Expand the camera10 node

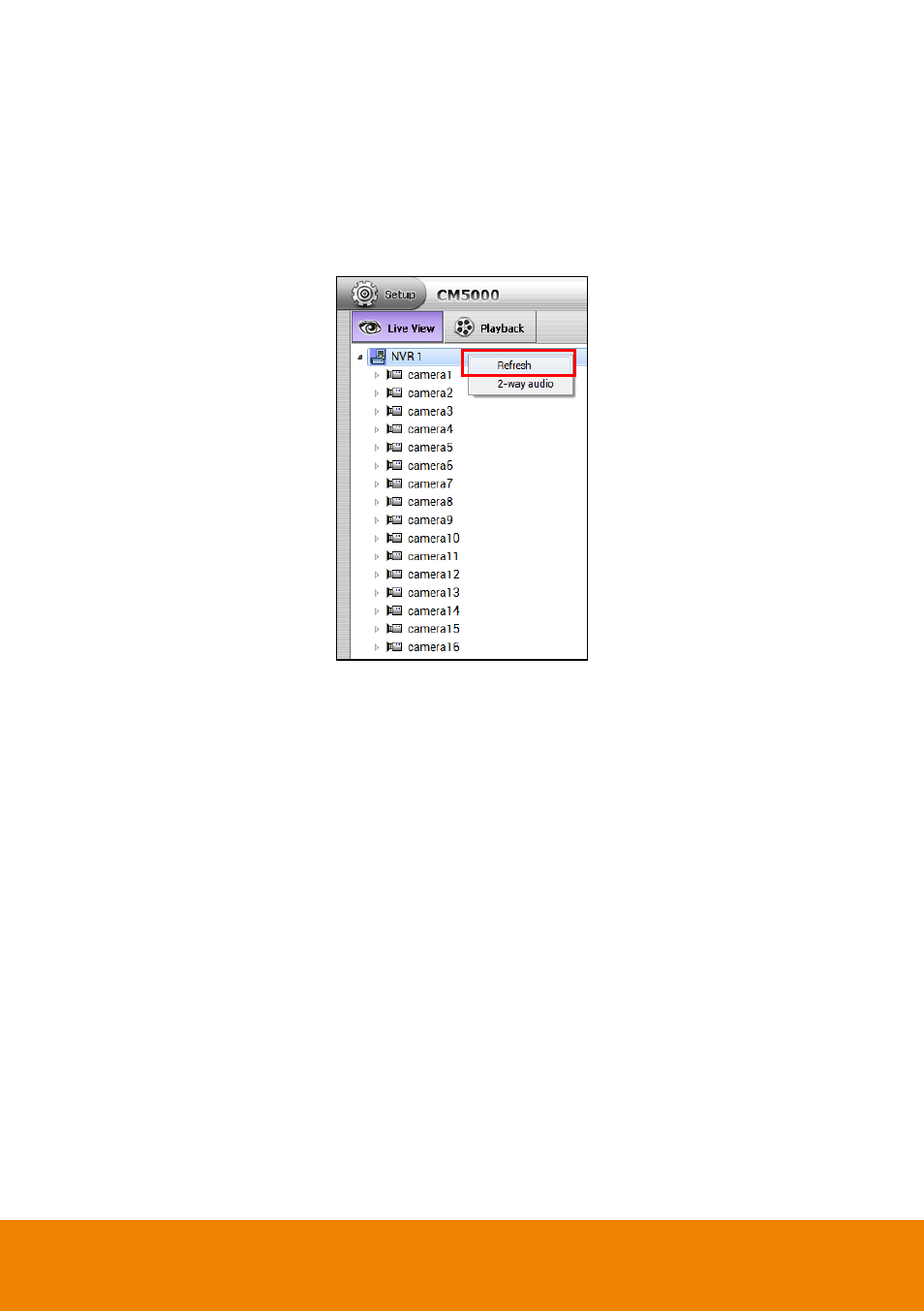click(x=377, y=539)
